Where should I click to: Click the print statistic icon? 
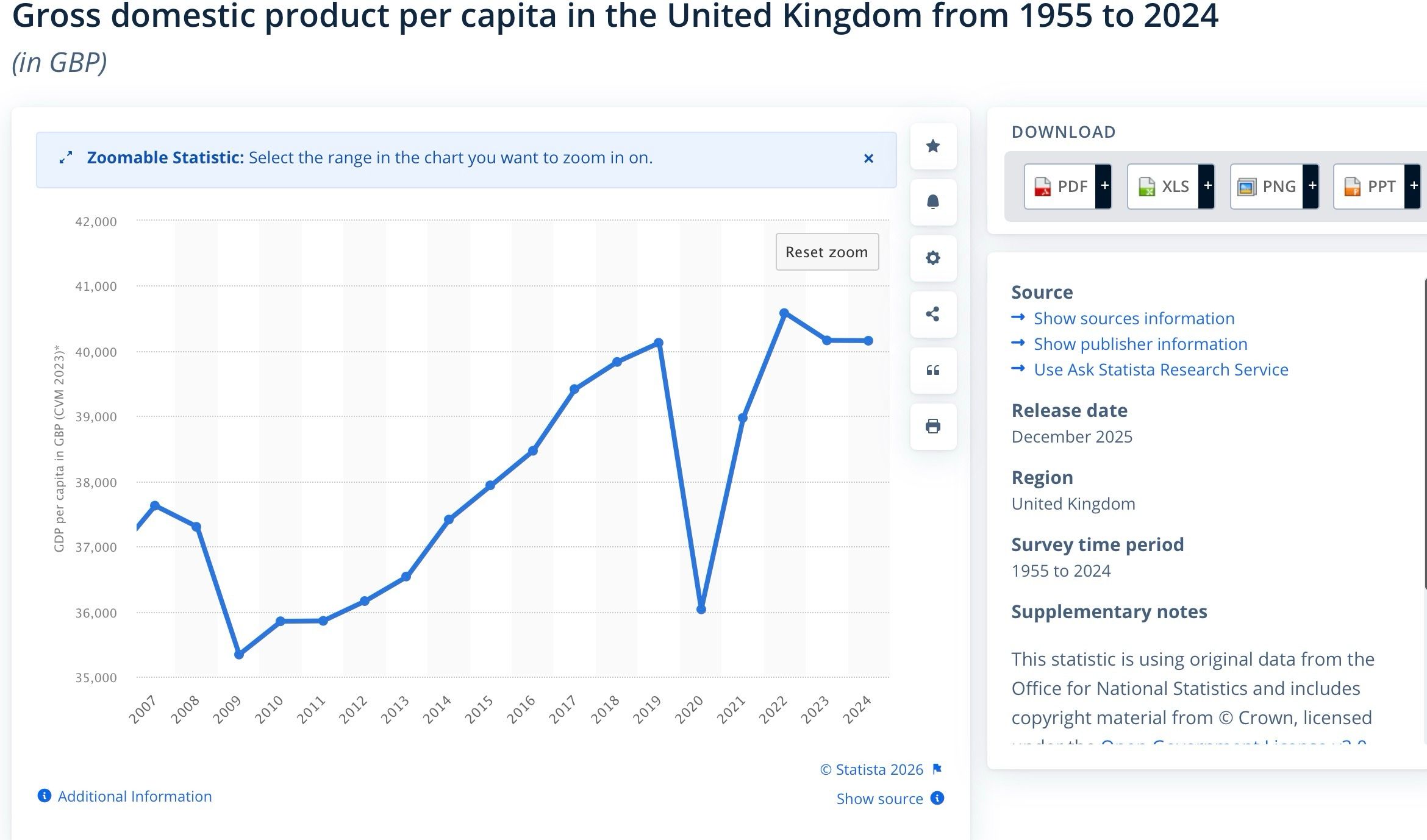coord(932,426)
